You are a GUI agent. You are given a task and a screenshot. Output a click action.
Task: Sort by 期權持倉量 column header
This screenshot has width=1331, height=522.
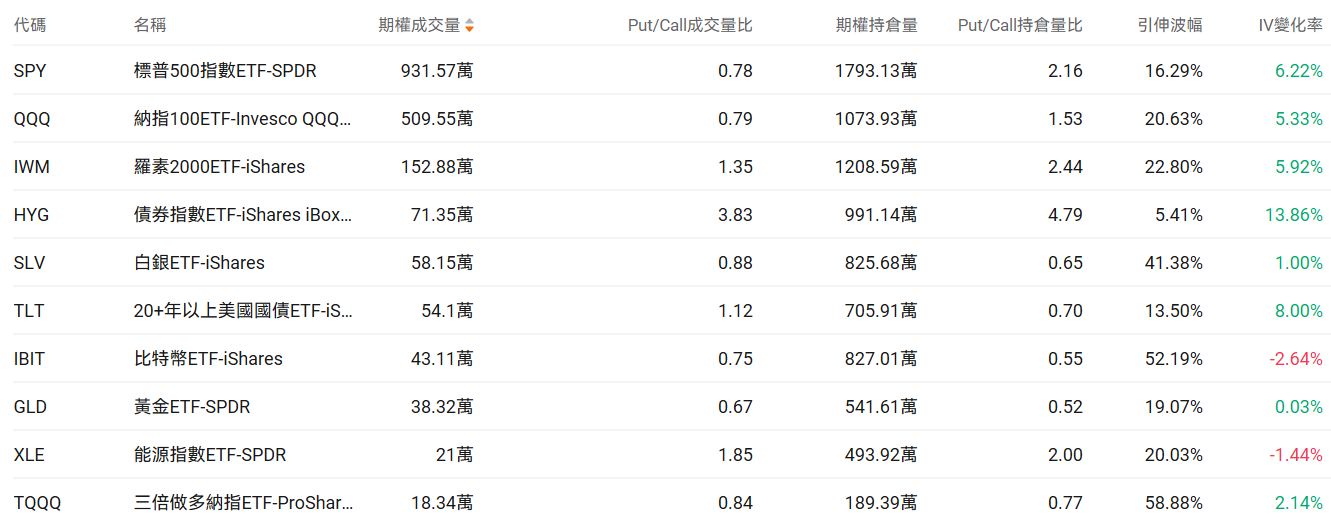pos(876,25)
